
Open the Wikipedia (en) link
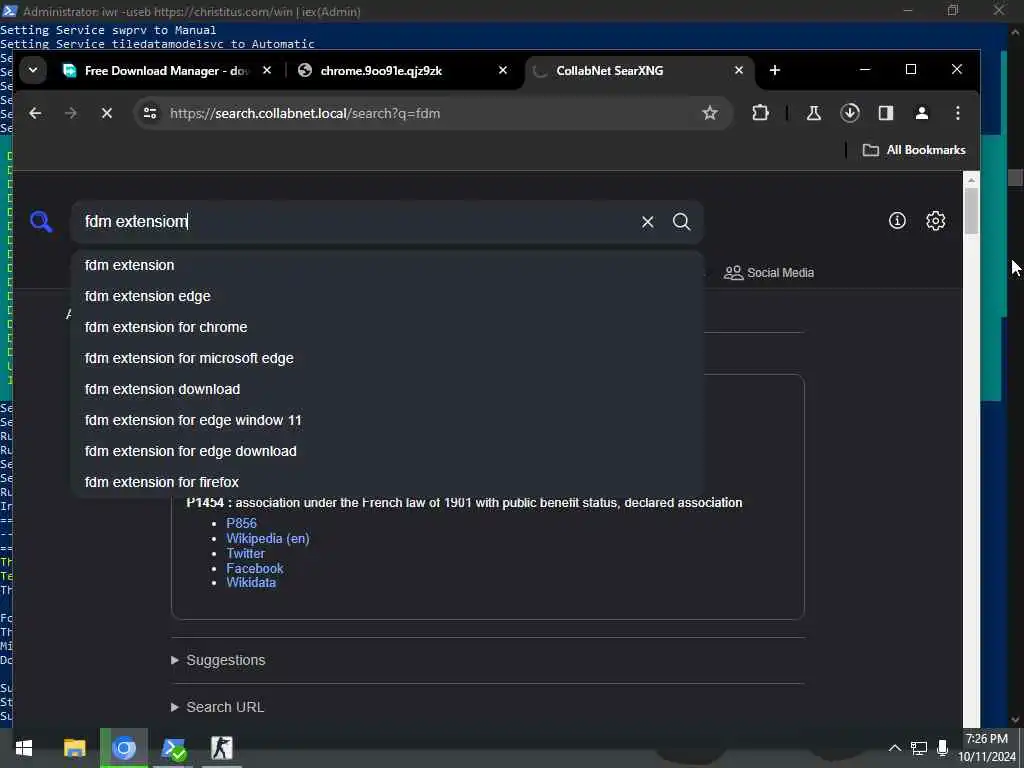[x=268, y=538]
